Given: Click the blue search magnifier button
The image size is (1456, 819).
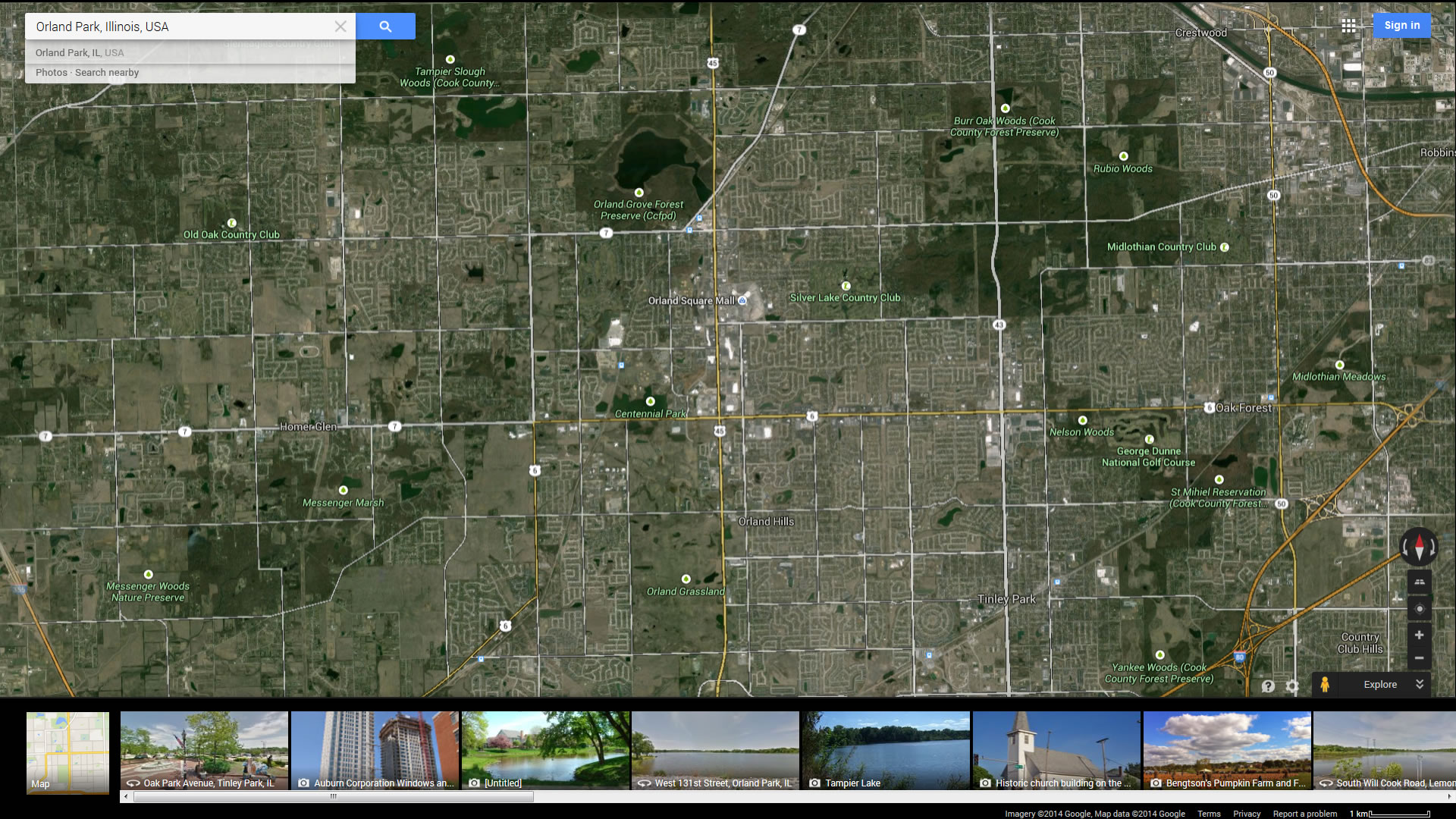Looking at the screenshot, I should coord(385,27).
